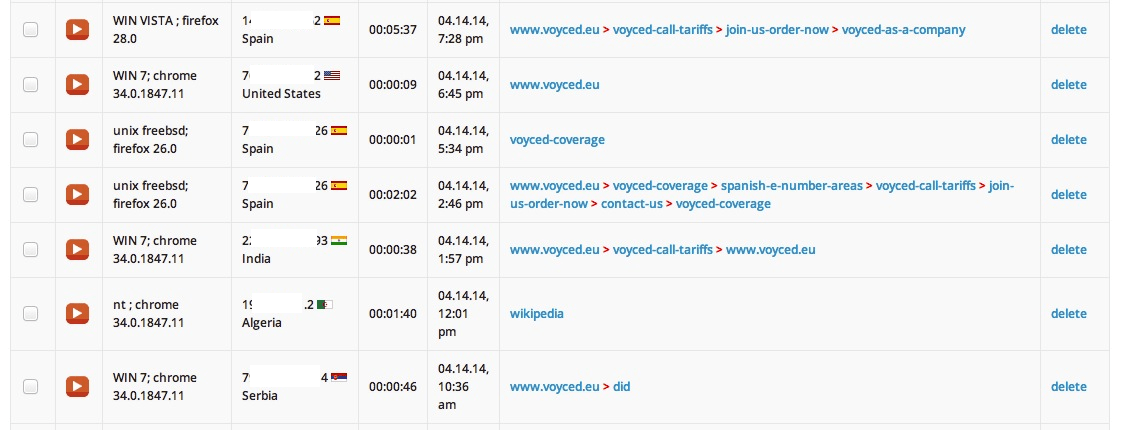Play the WIN VISTA firefox 28.0 session recording

77,29
